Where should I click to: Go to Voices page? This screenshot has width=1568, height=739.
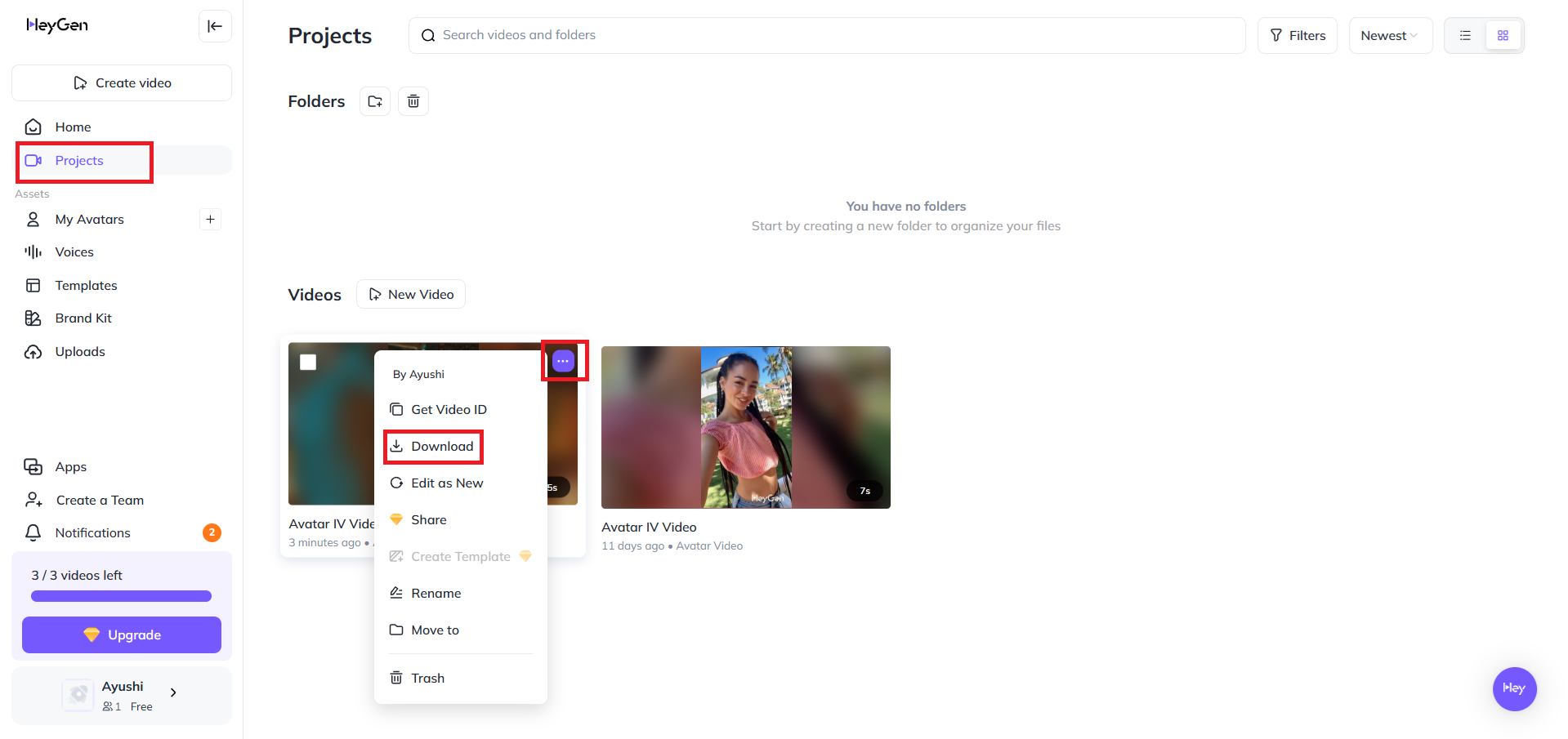[x=122, y=252]
